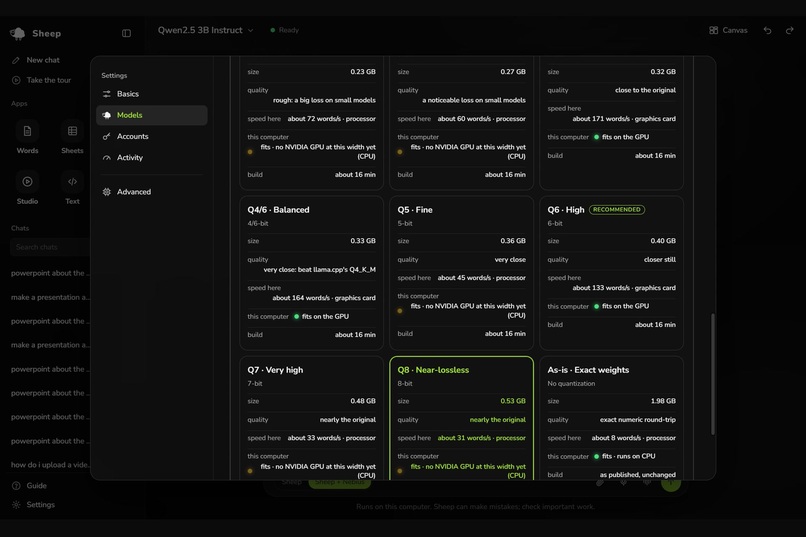Click the redo arrow icon

pos(790,30)
